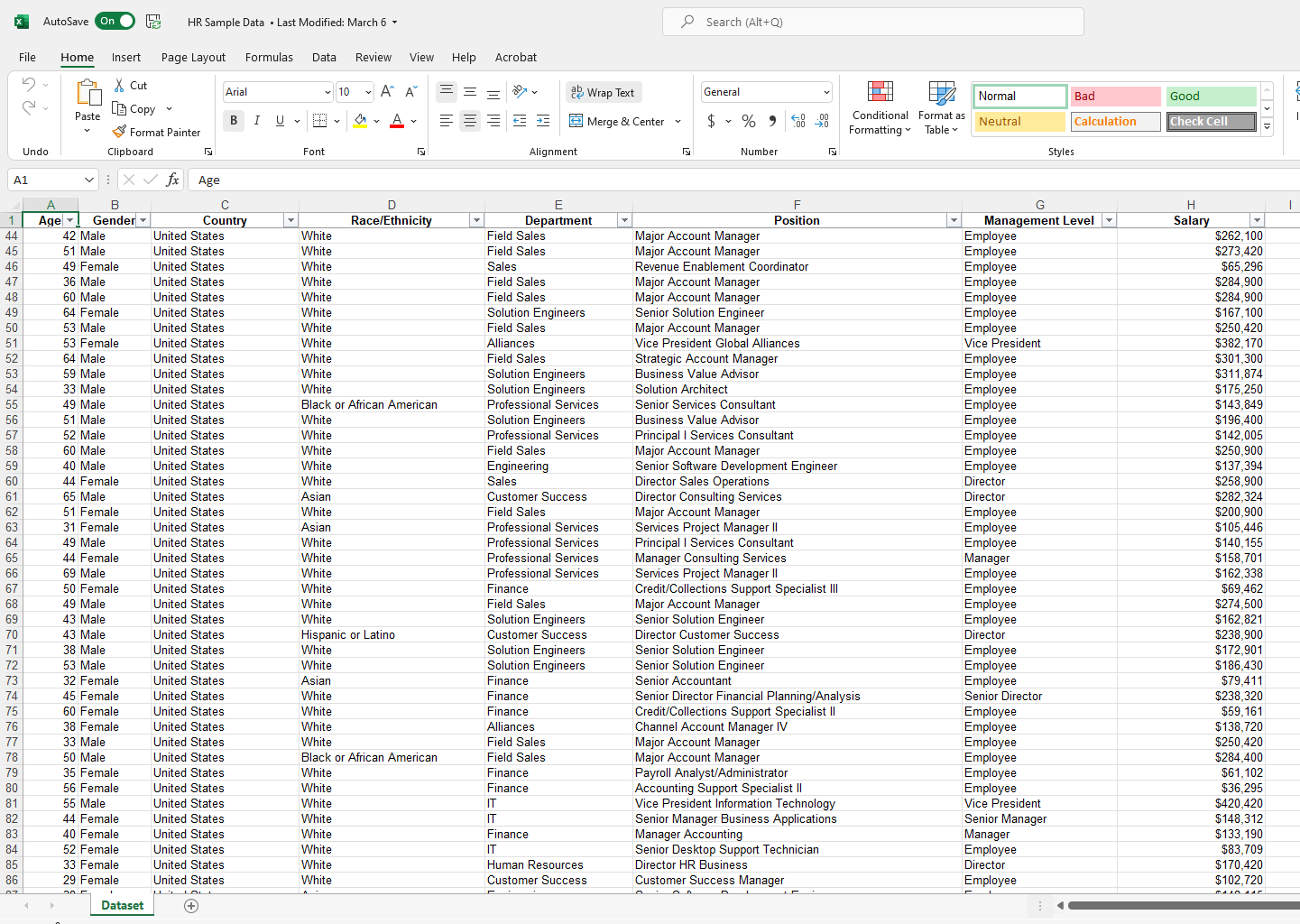Click Decrease Decimal icon
This screenshot has width=1300, height=924.
tap(822, 121)
